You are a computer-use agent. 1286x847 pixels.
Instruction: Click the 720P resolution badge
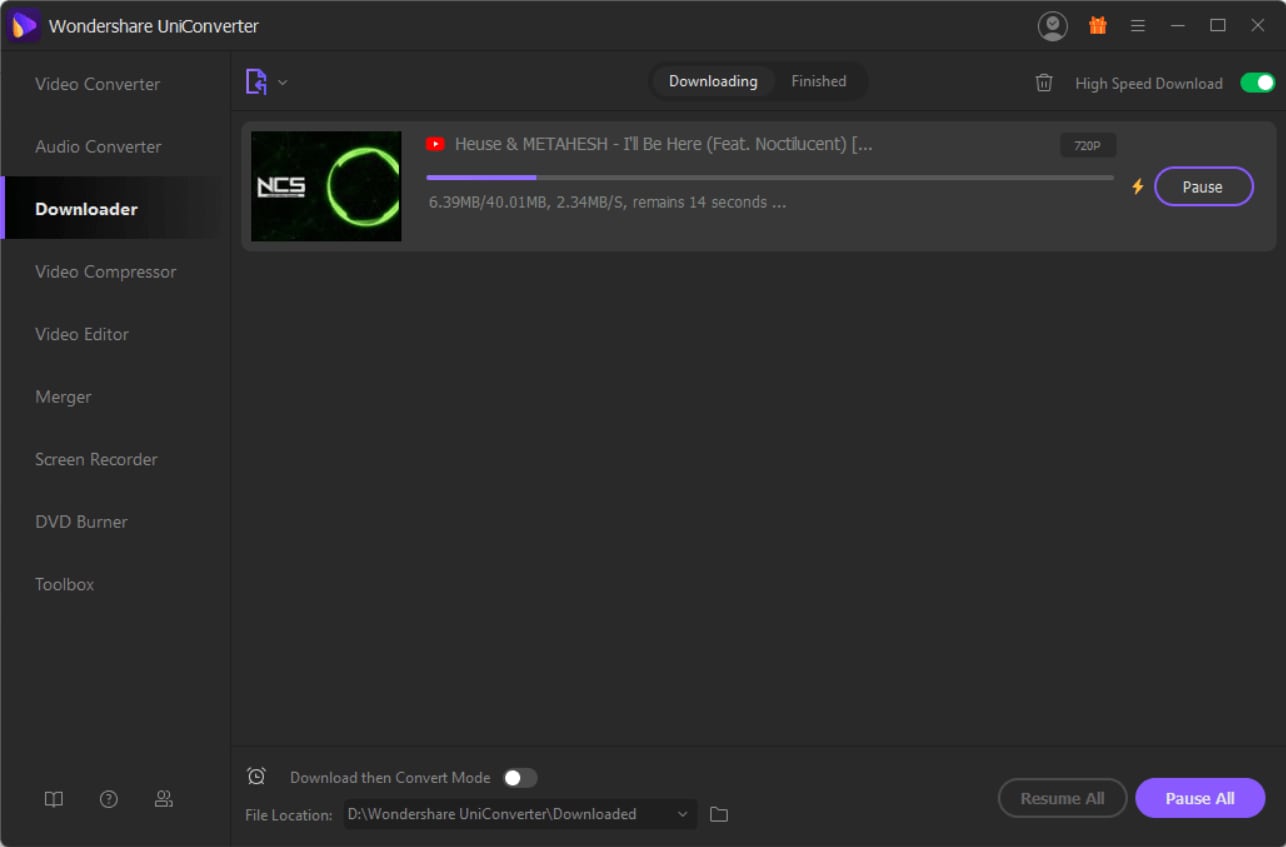[1088, 146]
